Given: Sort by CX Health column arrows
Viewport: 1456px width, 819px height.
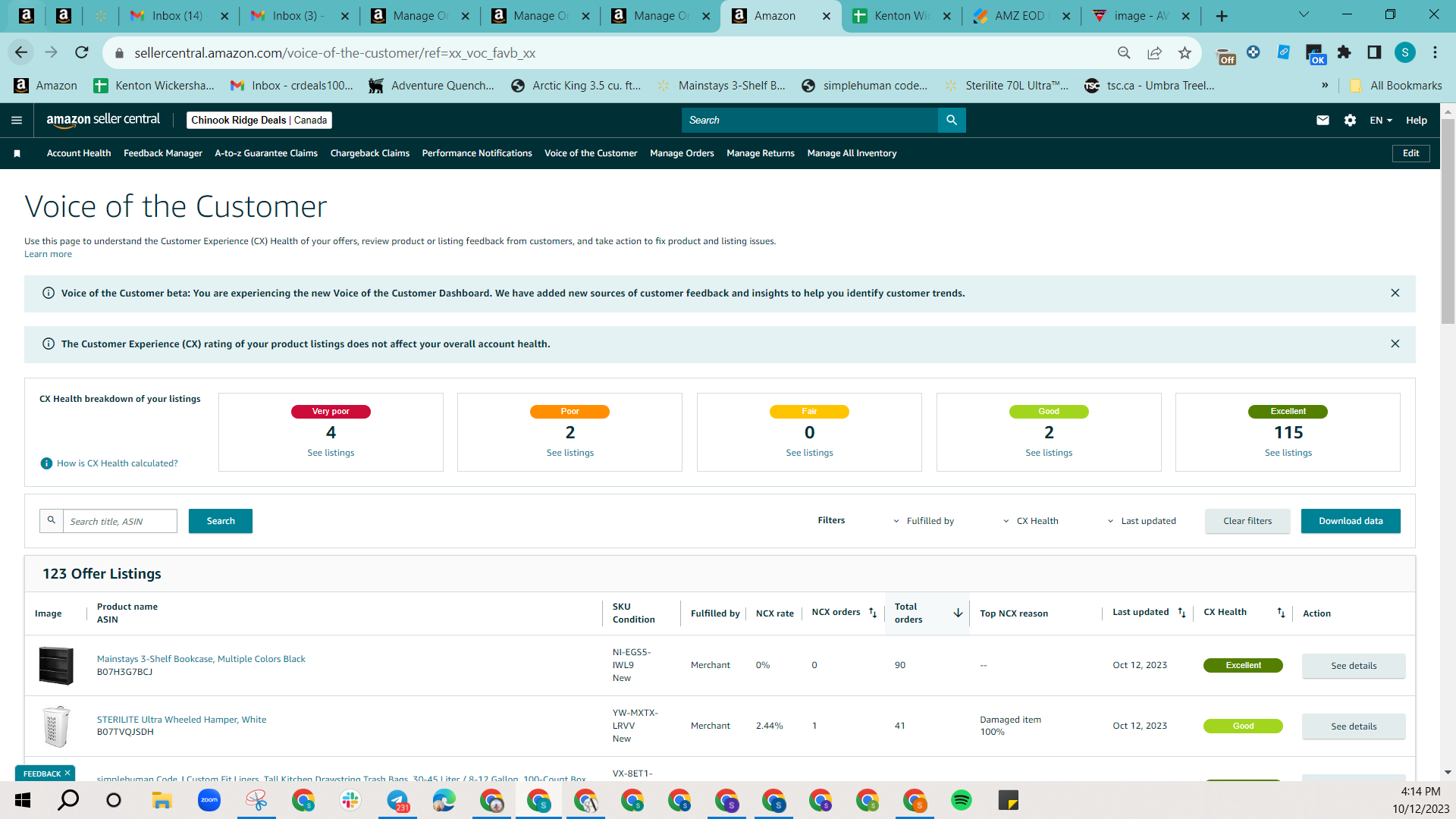Looking at the screenshot, I should coord(1281,613).
